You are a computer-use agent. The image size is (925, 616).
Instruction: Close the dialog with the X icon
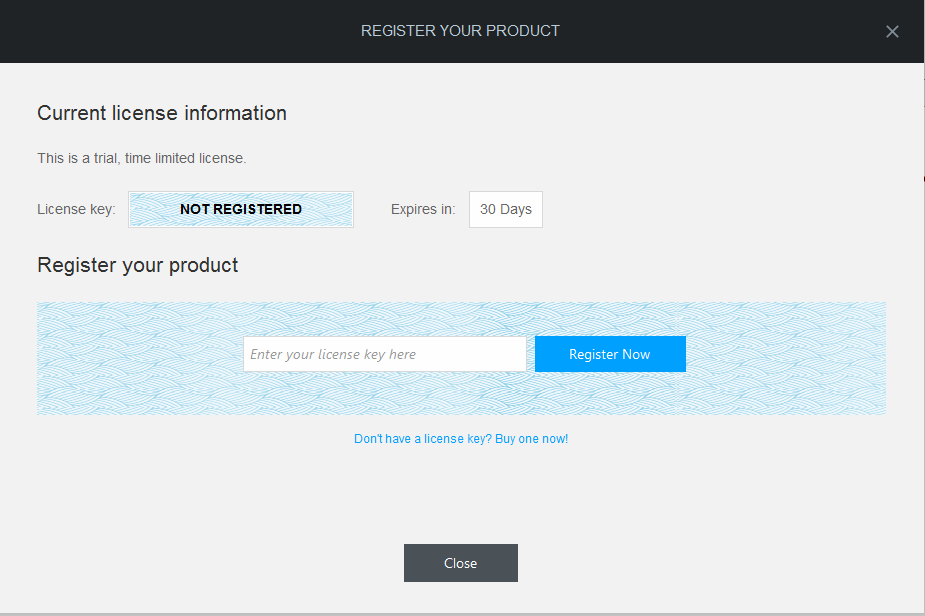click(892, 31)
